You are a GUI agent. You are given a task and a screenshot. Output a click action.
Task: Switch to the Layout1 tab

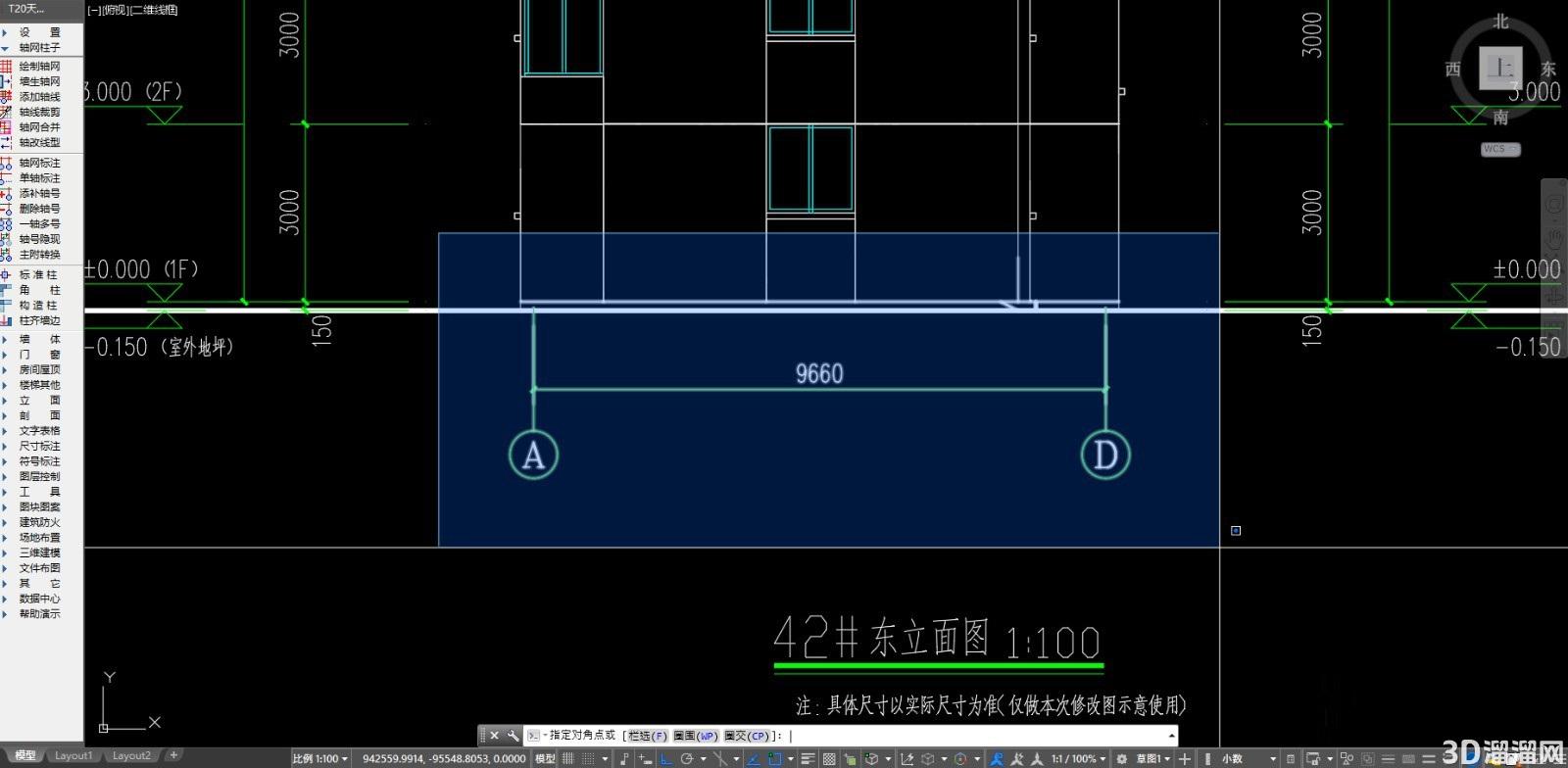point(73,755)
